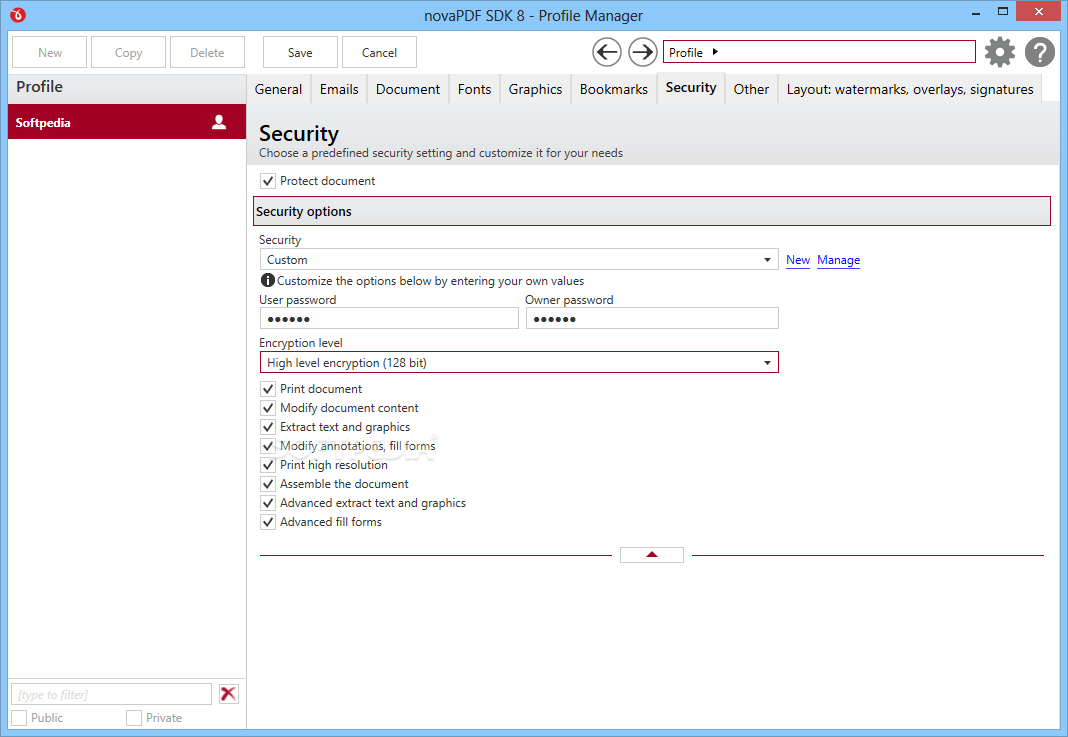Click the Profile breadcrumb path field
The height and width of the screenshot is (737, 1068).
click(819, 52)
